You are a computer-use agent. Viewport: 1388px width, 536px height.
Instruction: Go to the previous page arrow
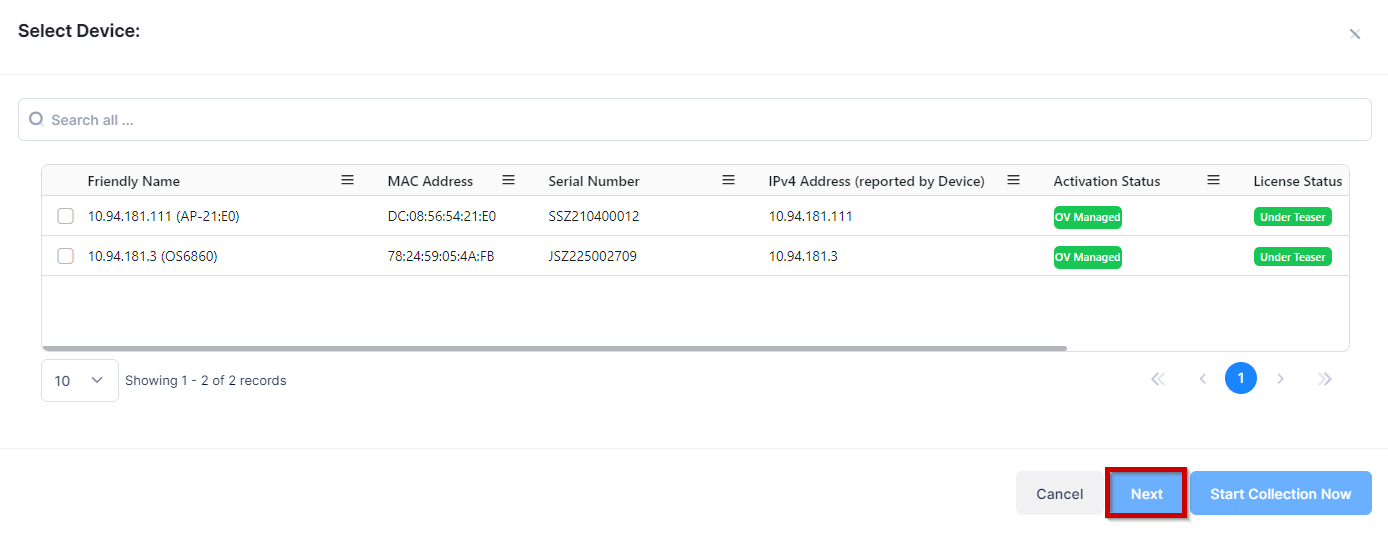1202,379
